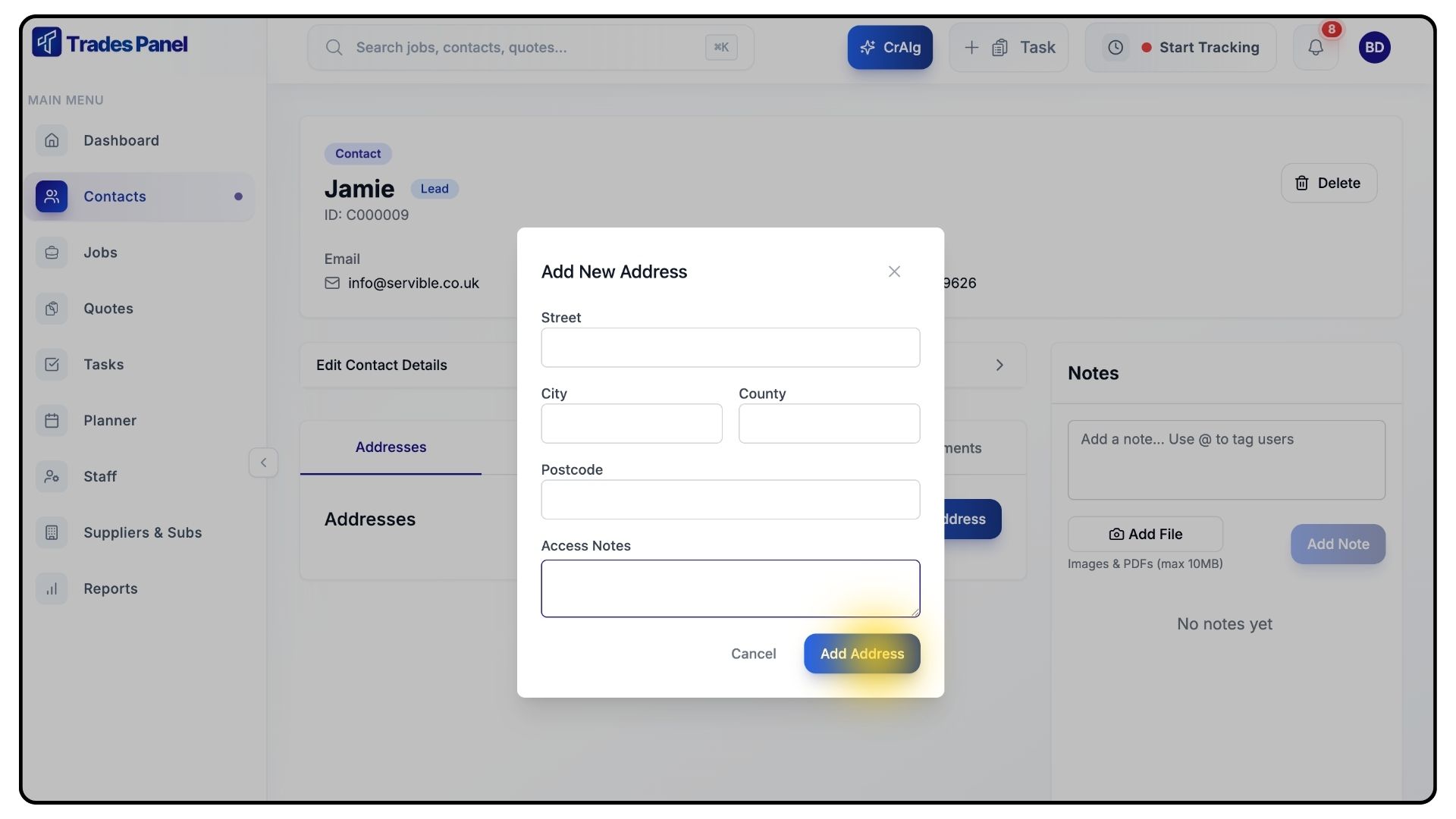
Task: Click the Staff sidebar icon
Action: pyautogui.click(x=52, y=476)
